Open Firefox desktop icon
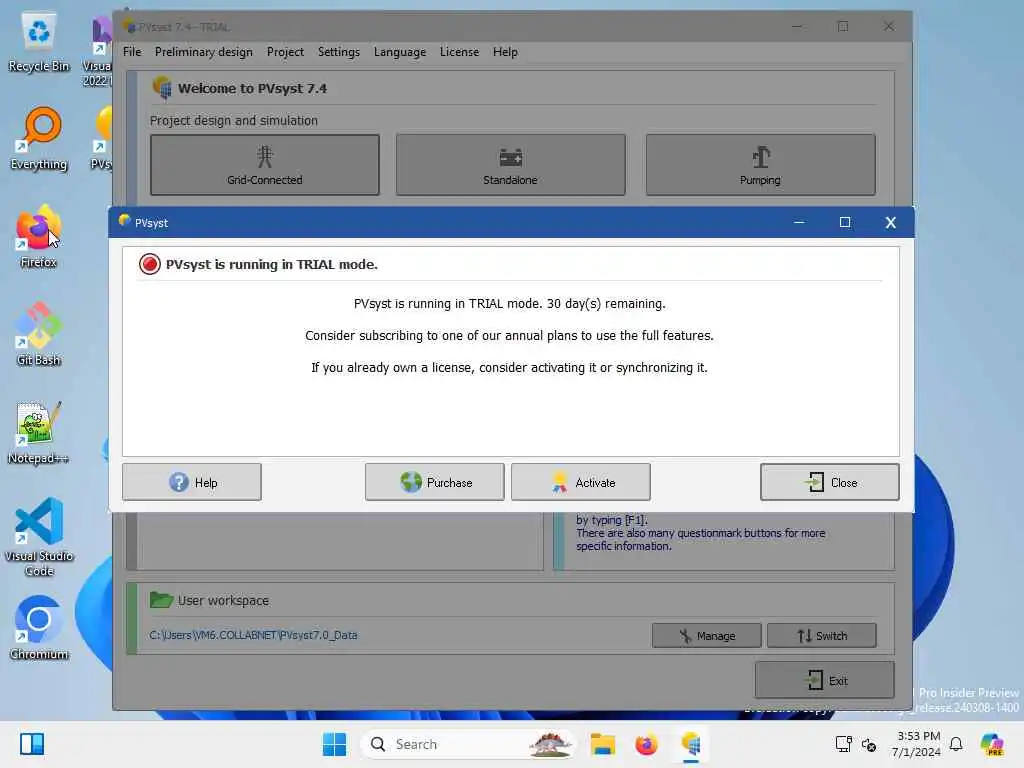The image size is (1024, 768). [x=39, y=236]
